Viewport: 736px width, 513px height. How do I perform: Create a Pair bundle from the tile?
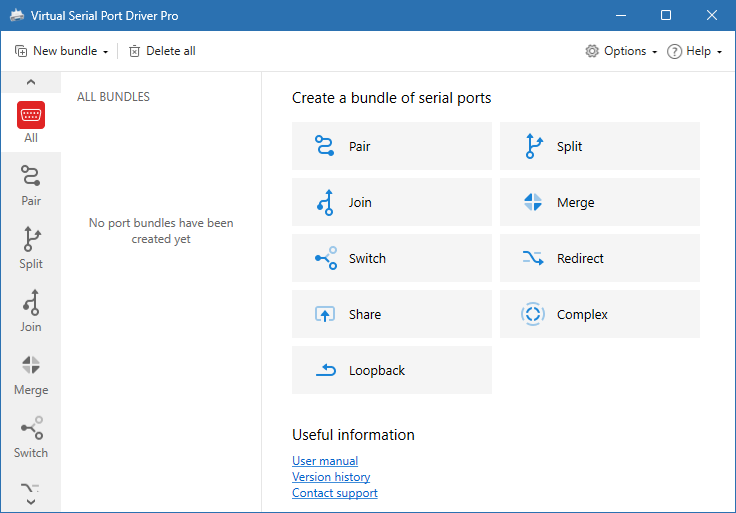392,146
